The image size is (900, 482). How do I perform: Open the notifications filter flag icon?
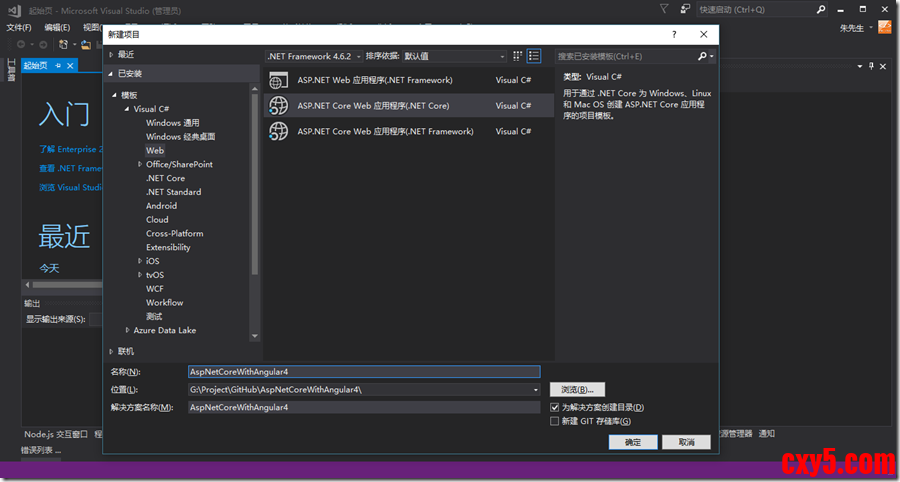click(664, 9)
